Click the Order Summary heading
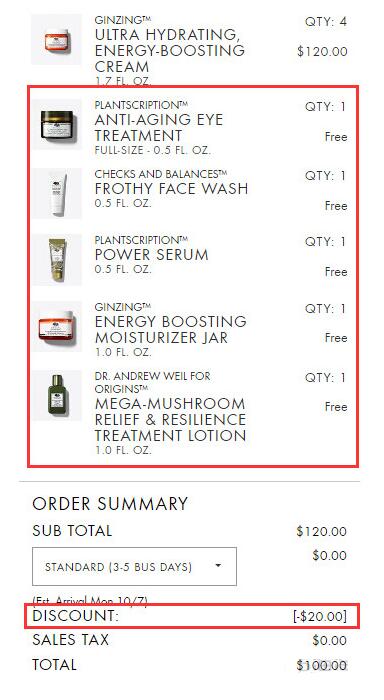 coord(110,504)
